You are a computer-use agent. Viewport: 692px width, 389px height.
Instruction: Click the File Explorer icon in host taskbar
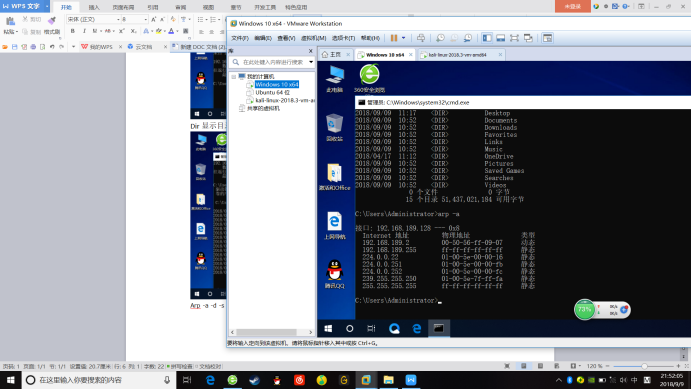coord(388,380)
